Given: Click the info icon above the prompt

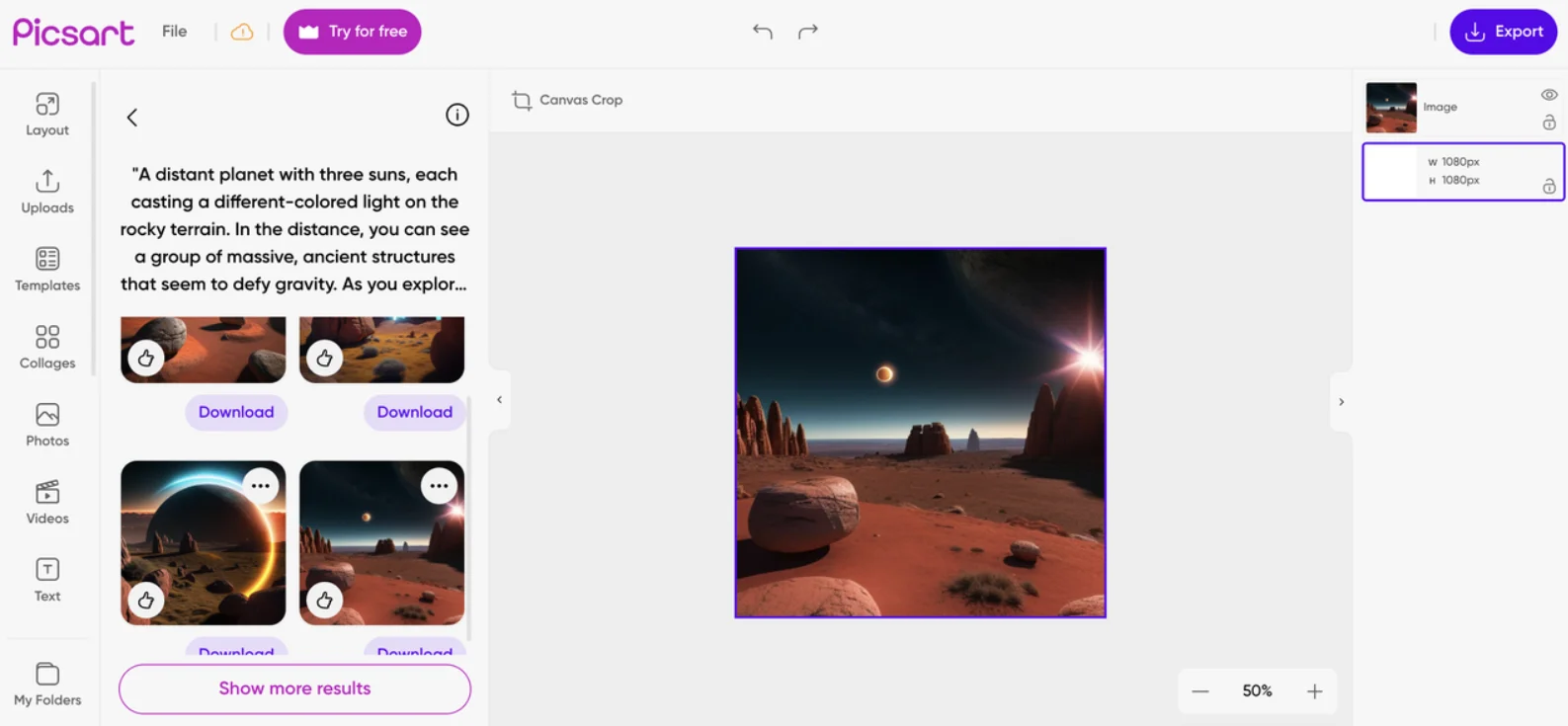Looking at the screenshot, I should pos(456,116).
